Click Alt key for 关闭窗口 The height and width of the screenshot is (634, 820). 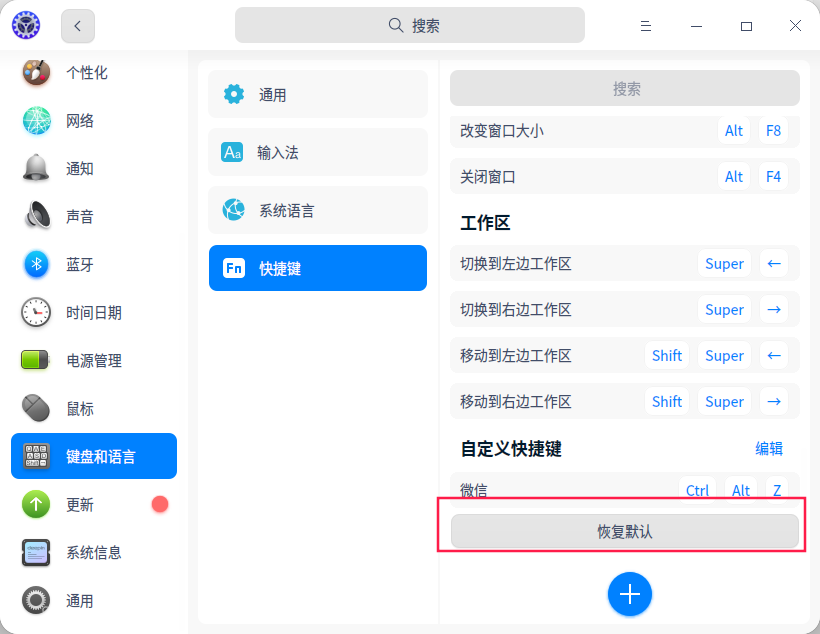[734, 177]
